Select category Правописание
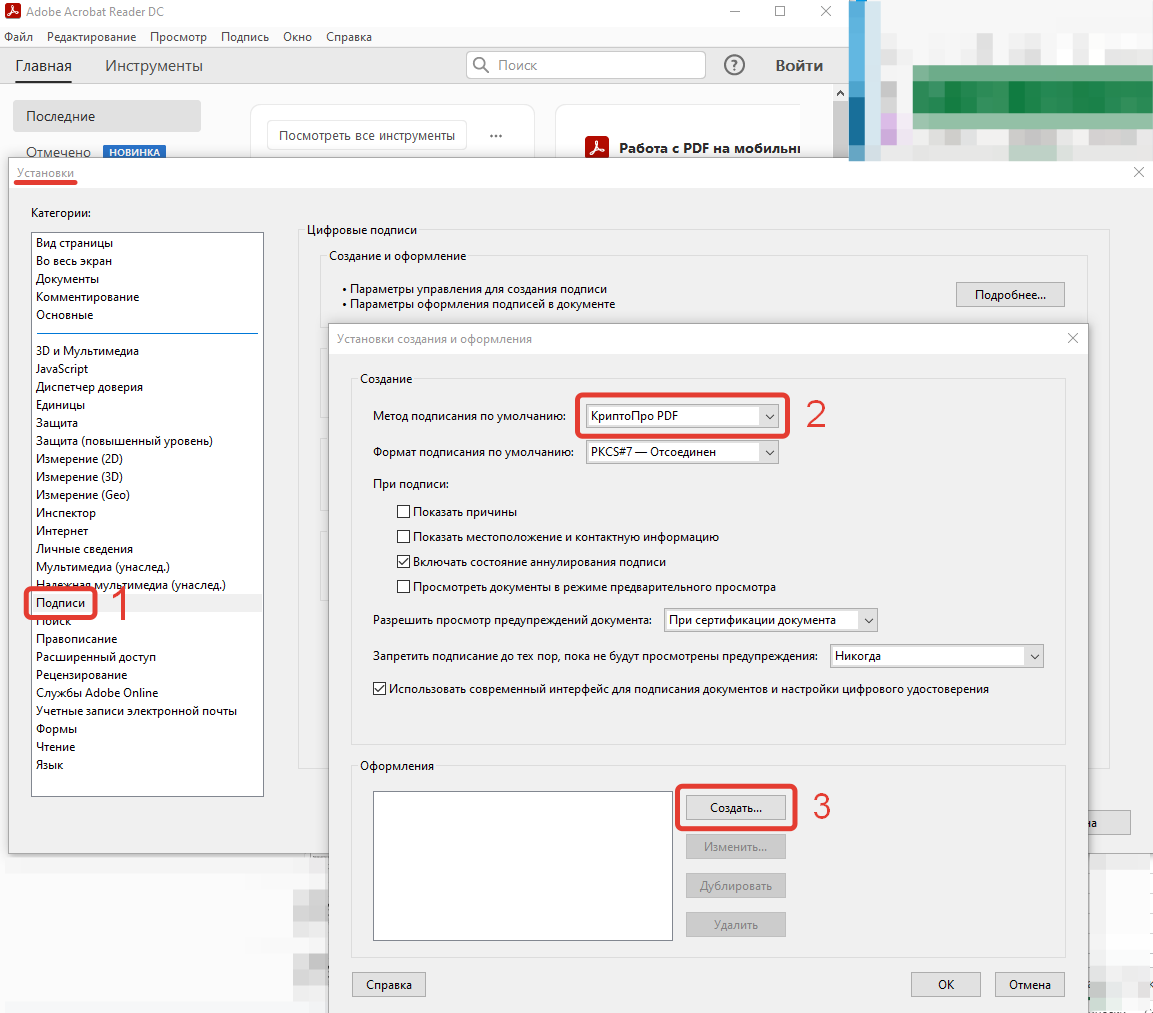This screenshot has height=1013, width=1153. point(76,639)
